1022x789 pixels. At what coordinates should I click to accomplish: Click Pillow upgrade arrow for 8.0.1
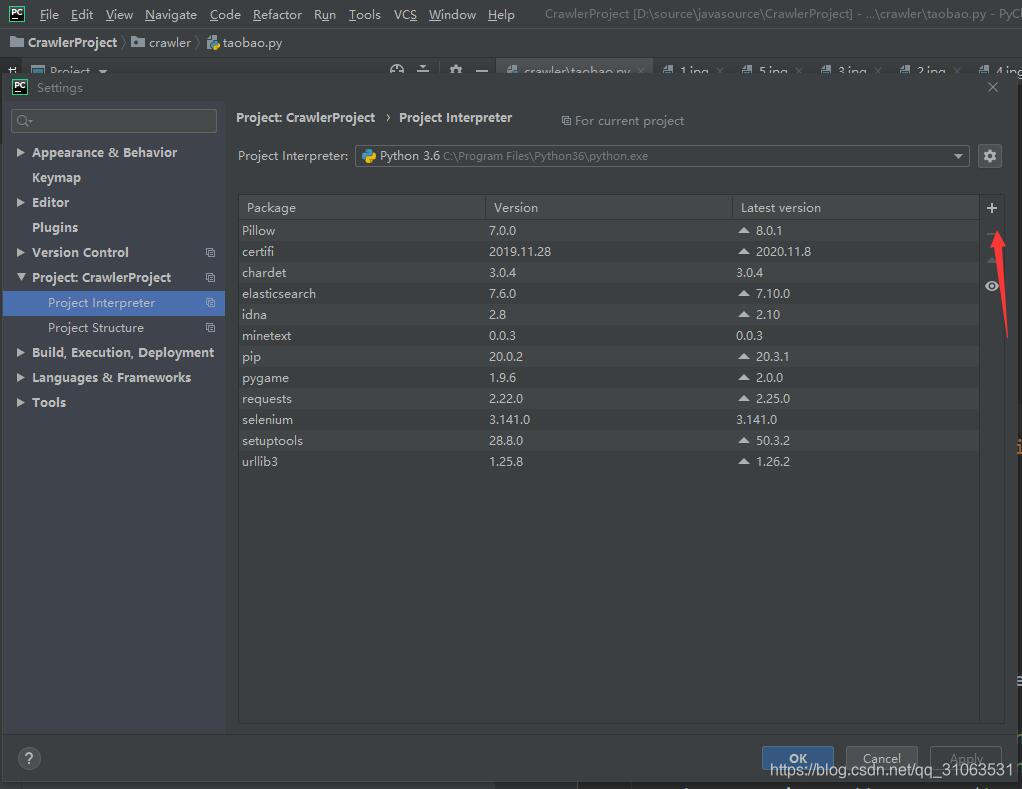pos(744,231)
